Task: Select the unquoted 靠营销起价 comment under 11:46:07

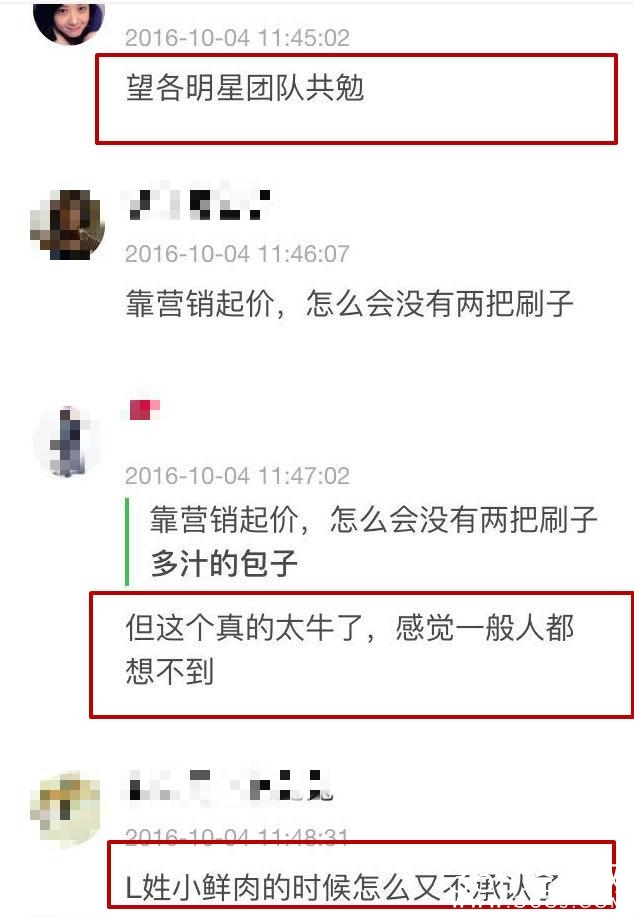Action: pyautogui.click(x=349, y=304)
